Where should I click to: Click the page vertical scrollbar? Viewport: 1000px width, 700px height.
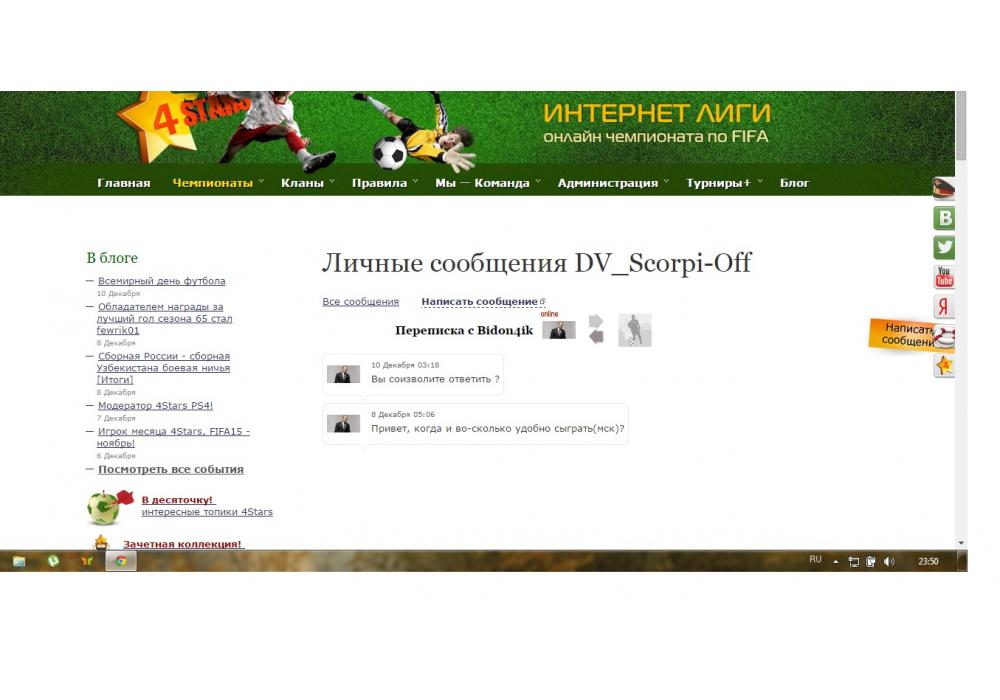click(961, 300)
